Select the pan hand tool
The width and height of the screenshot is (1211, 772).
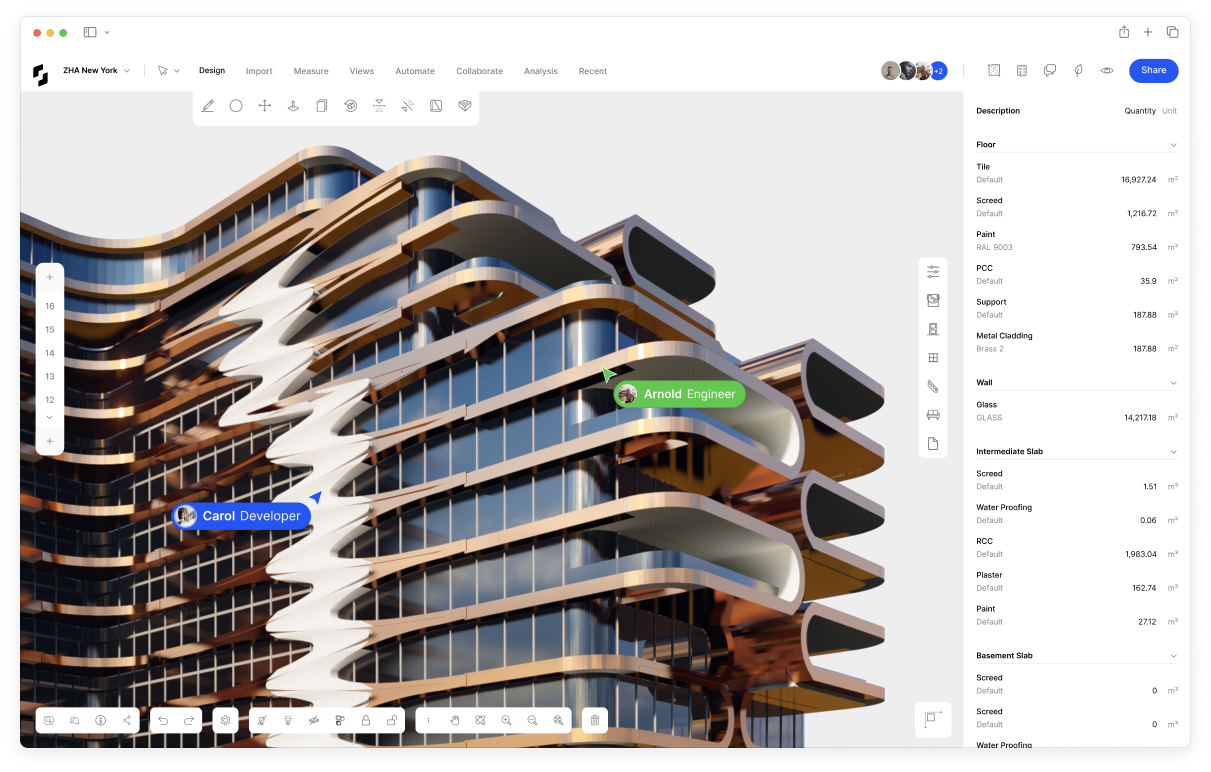454,720
